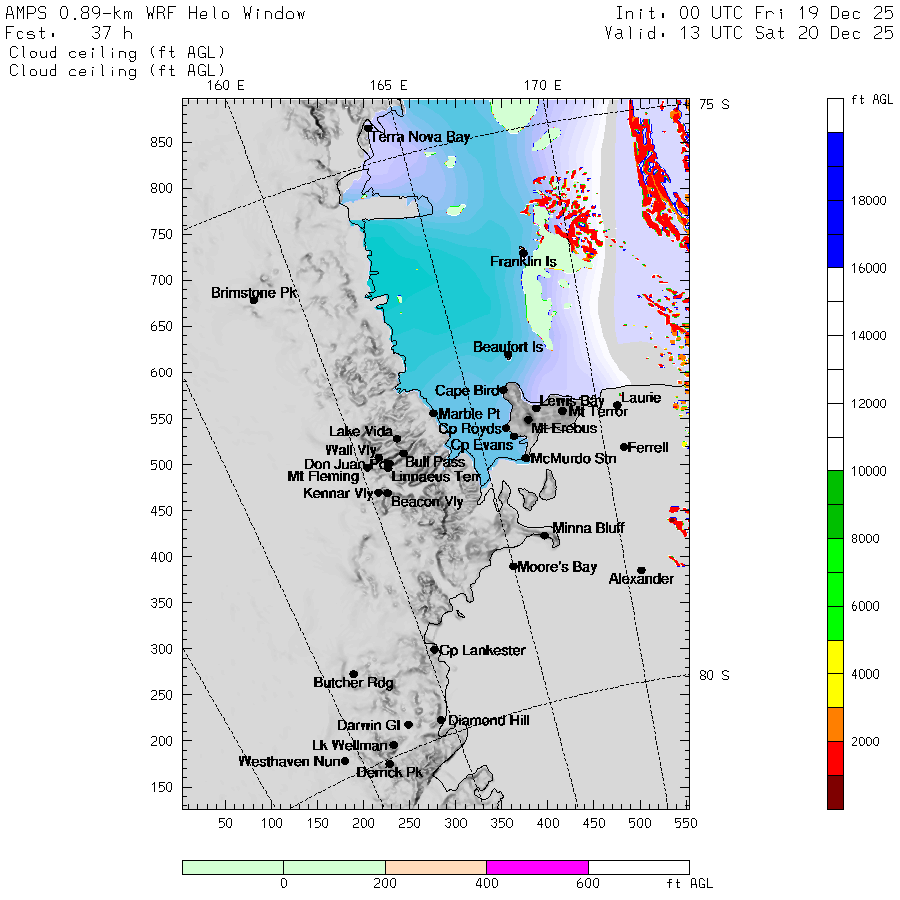
Task: Click the Beaufort Is label
Action: [x=508, y=347]
